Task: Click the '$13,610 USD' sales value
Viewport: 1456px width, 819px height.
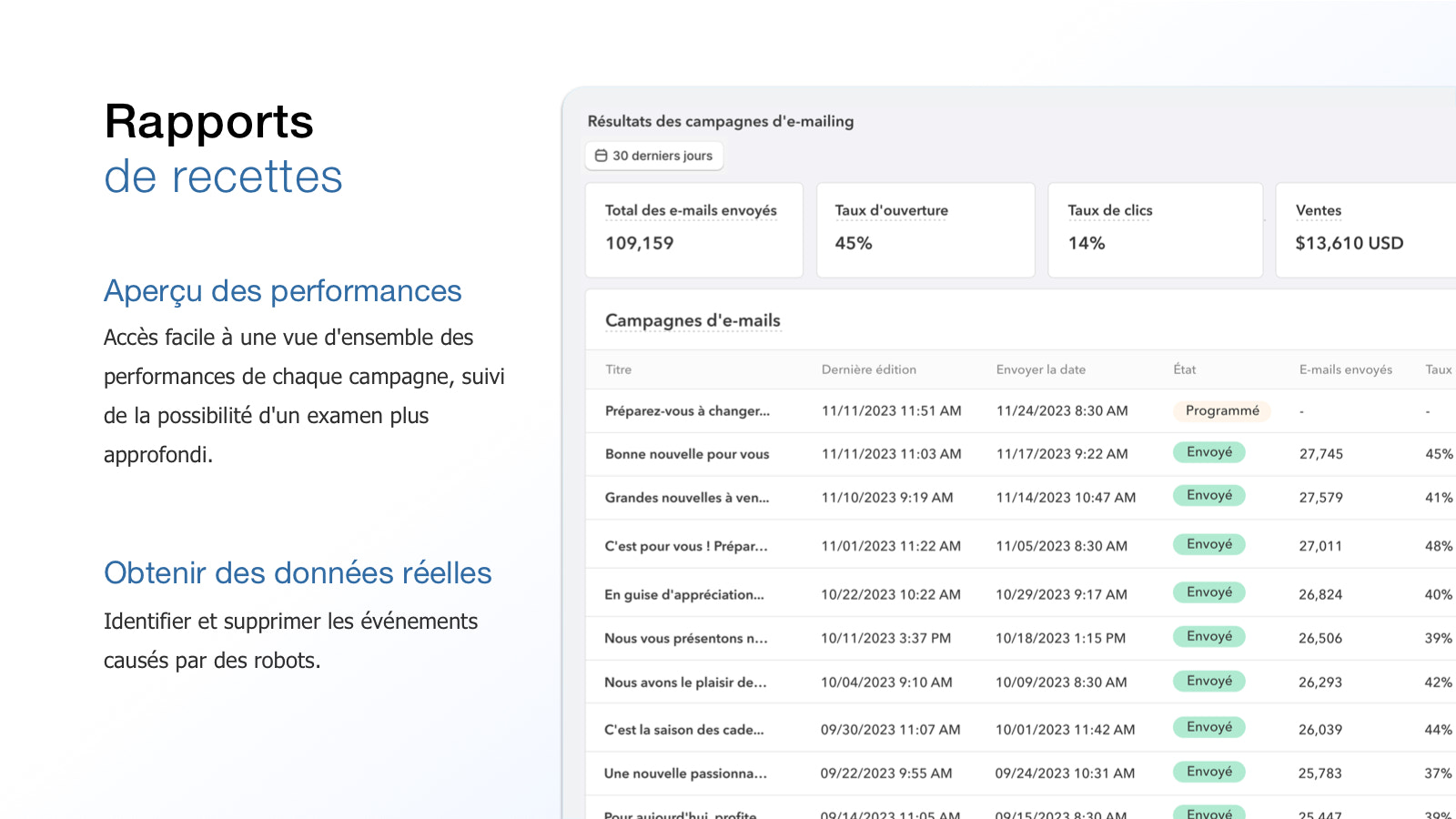Action: pos(1350,243)
